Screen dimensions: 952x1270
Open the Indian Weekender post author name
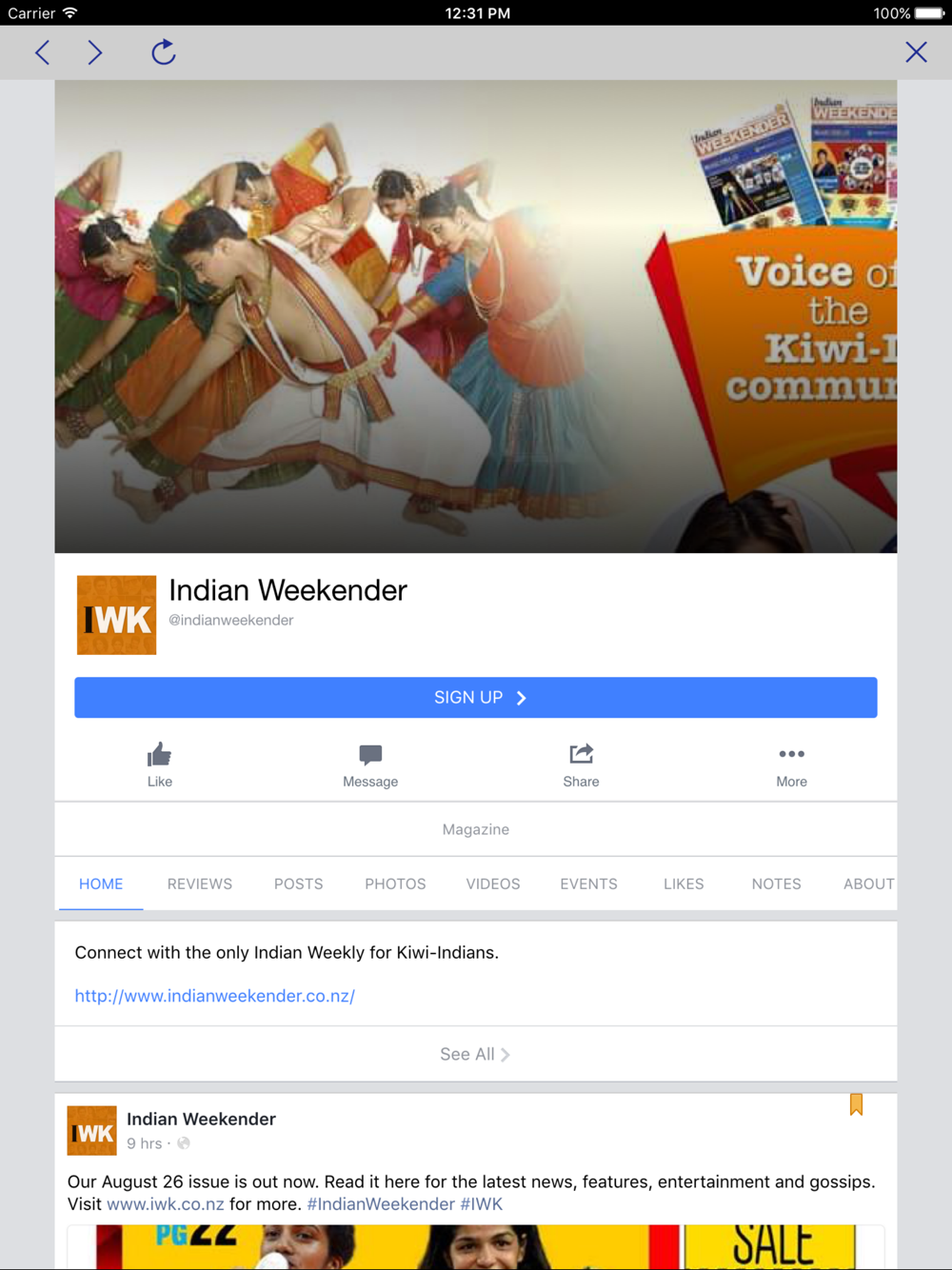[201, 1119]
